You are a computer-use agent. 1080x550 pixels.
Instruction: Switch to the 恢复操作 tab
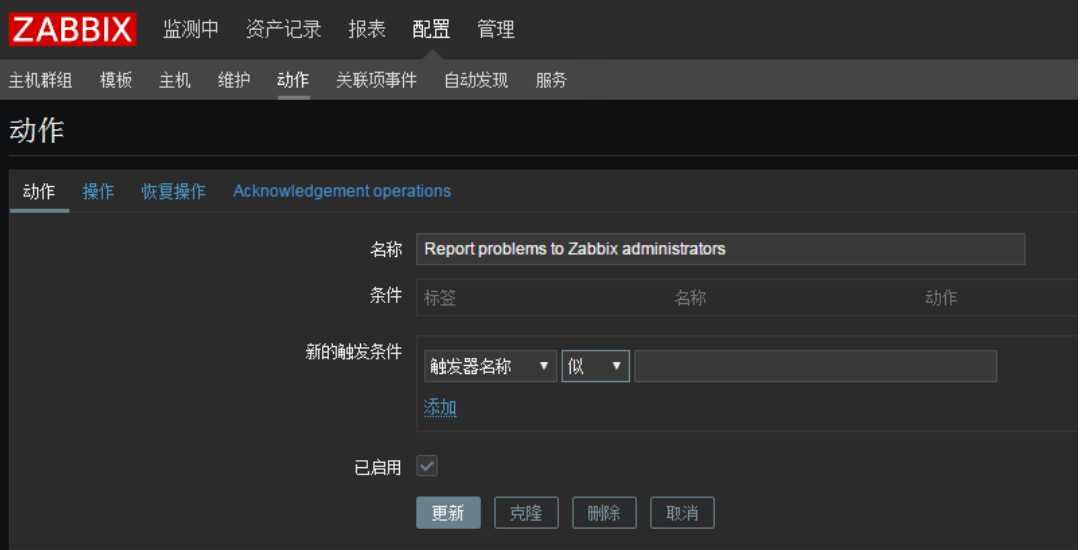(x=173, y=191)
